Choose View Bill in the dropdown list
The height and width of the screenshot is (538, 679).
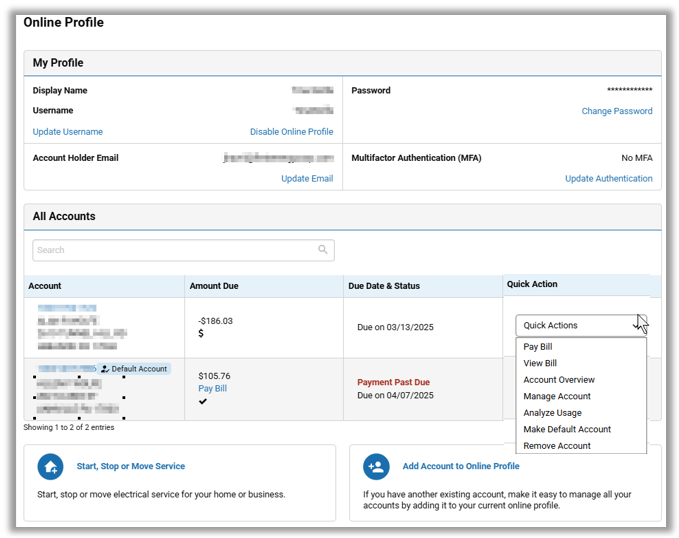click(x=540, y=363)
